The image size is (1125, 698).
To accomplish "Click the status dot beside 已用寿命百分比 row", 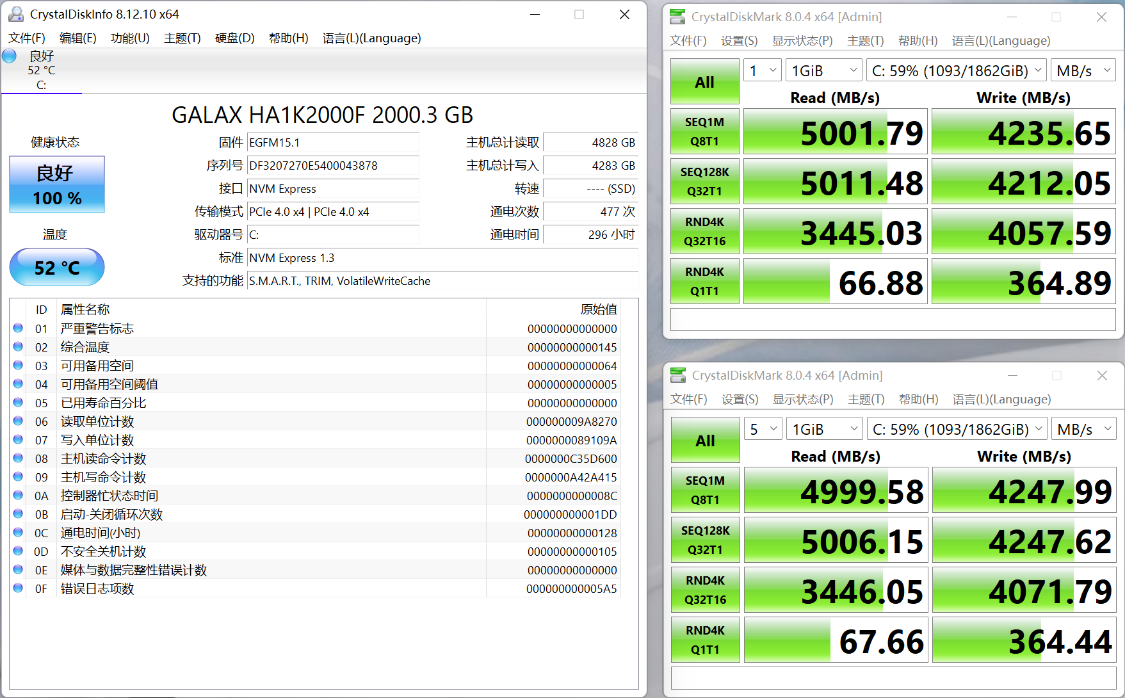I will [x=18, y=403].
